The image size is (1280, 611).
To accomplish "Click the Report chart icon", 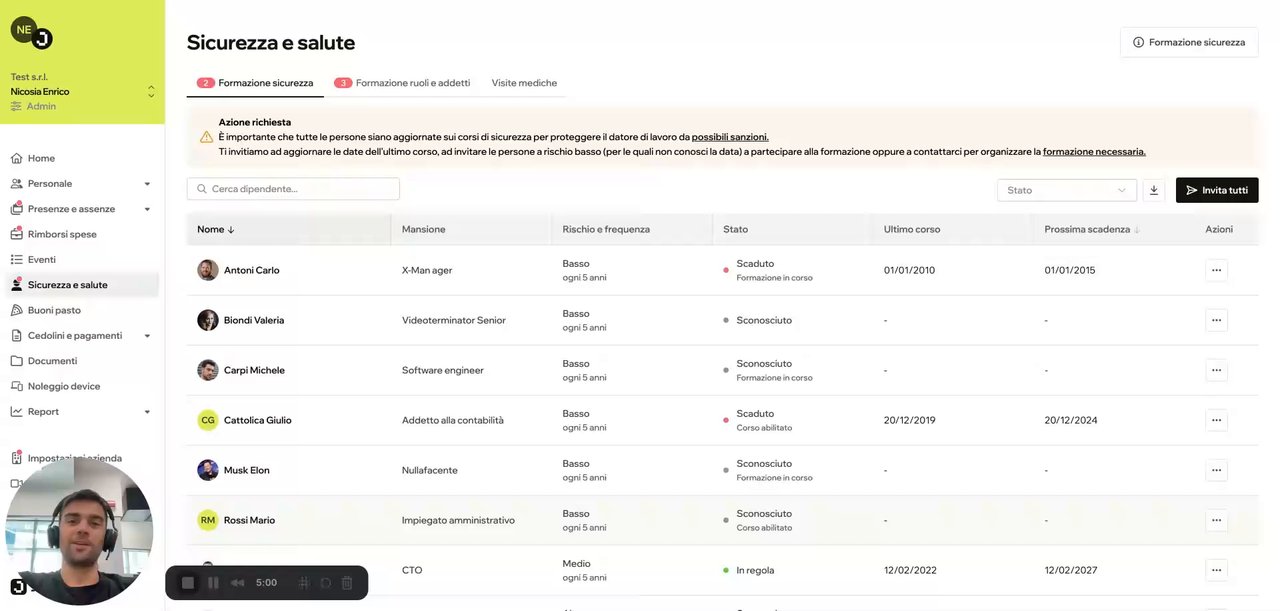I will point(17,412).
